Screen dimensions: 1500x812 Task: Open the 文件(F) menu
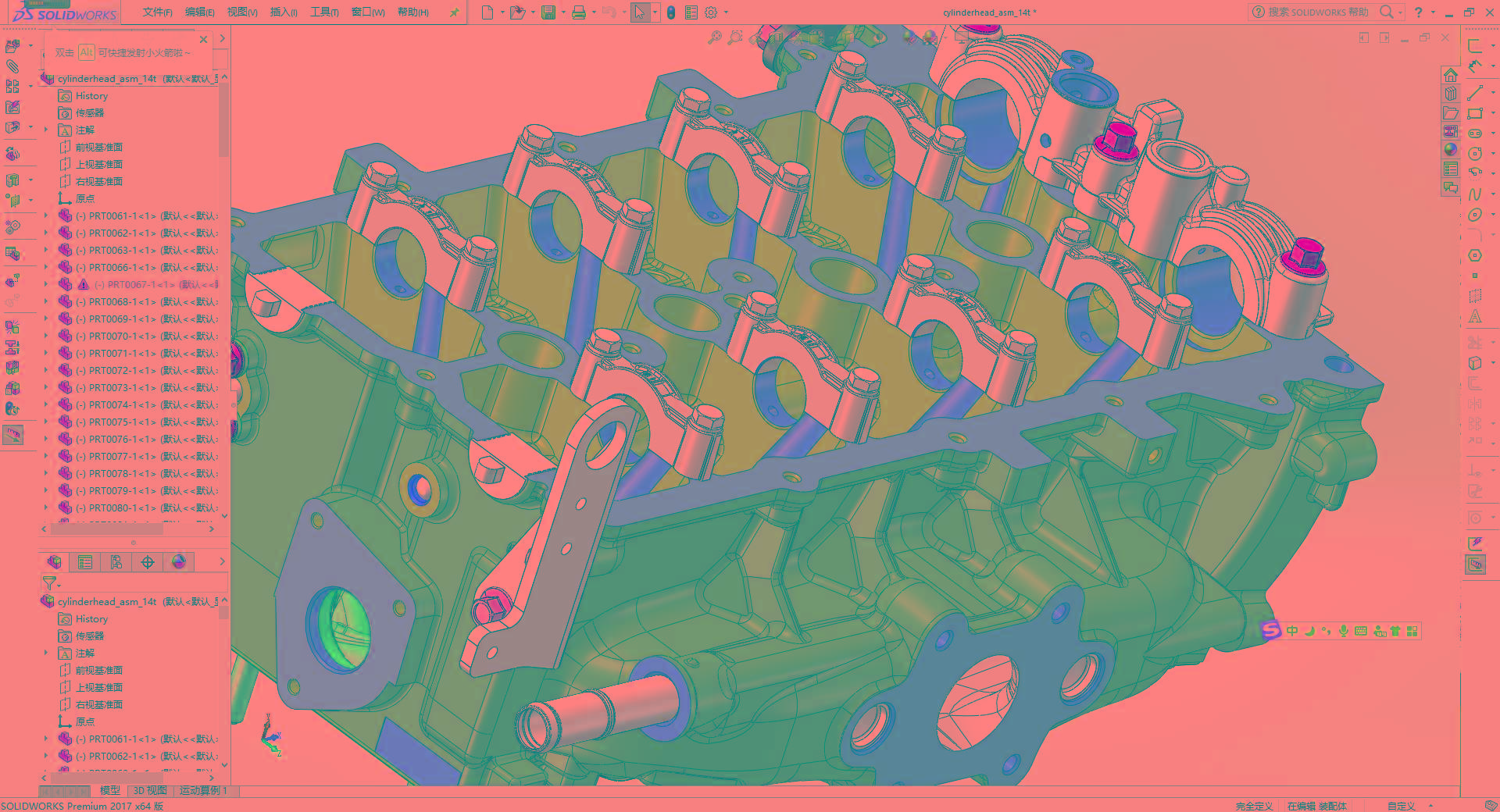pos(158,12)
